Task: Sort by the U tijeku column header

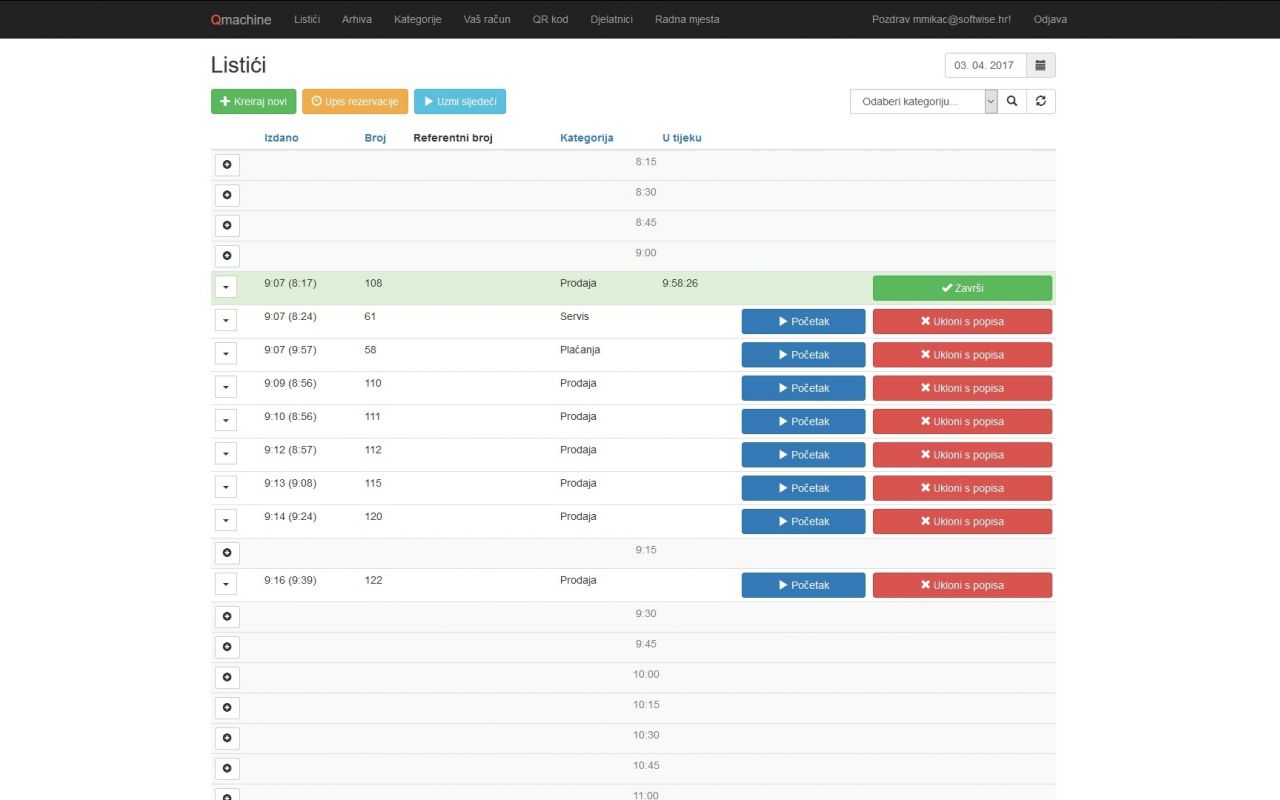Action: [682, 138]
